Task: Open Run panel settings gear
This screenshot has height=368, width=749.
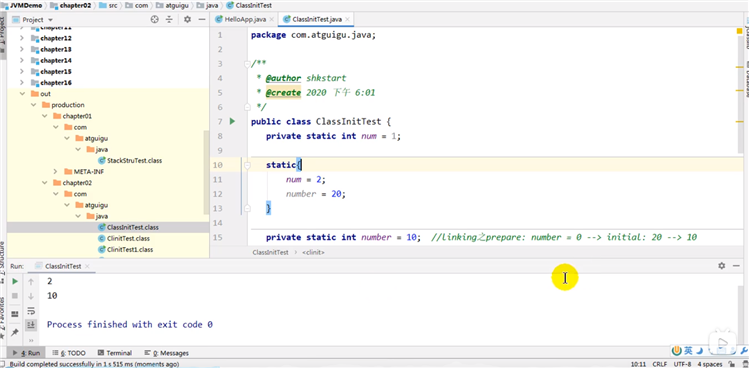Action: coord(722,266)
